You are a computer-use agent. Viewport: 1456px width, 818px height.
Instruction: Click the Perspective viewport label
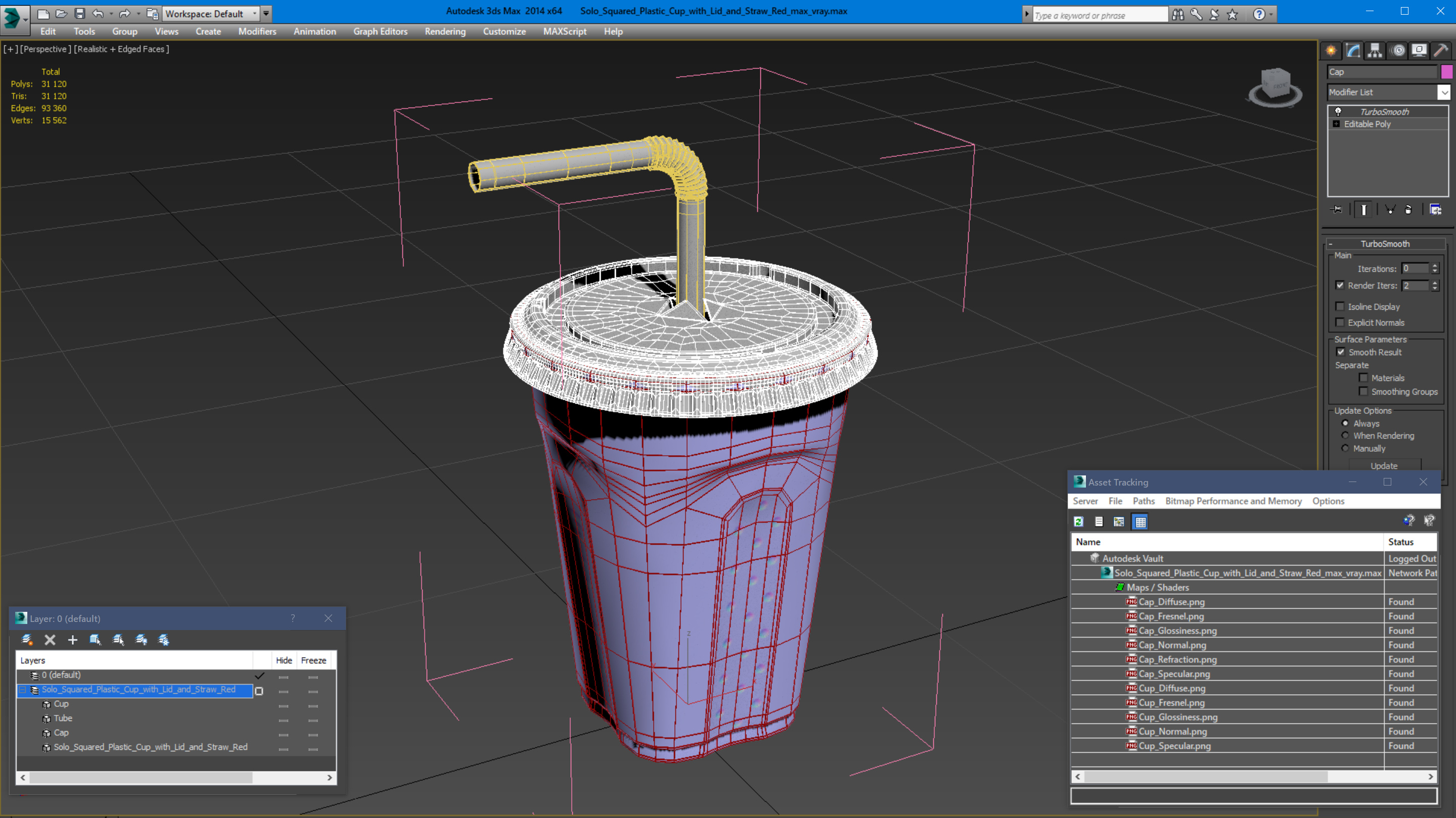[46, 49]
